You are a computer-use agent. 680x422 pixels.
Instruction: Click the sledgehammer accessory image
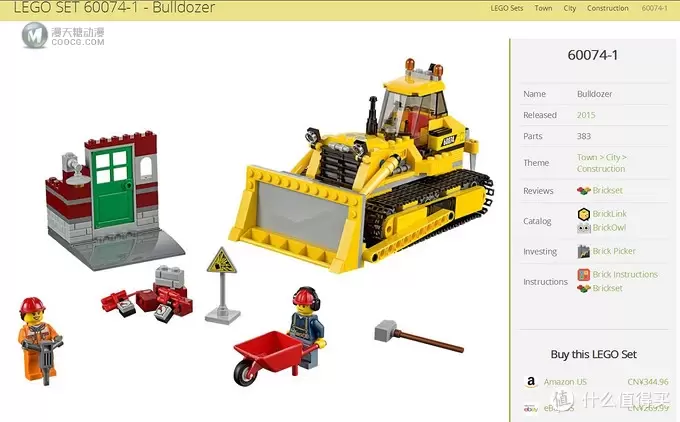[x=418, y=336]
